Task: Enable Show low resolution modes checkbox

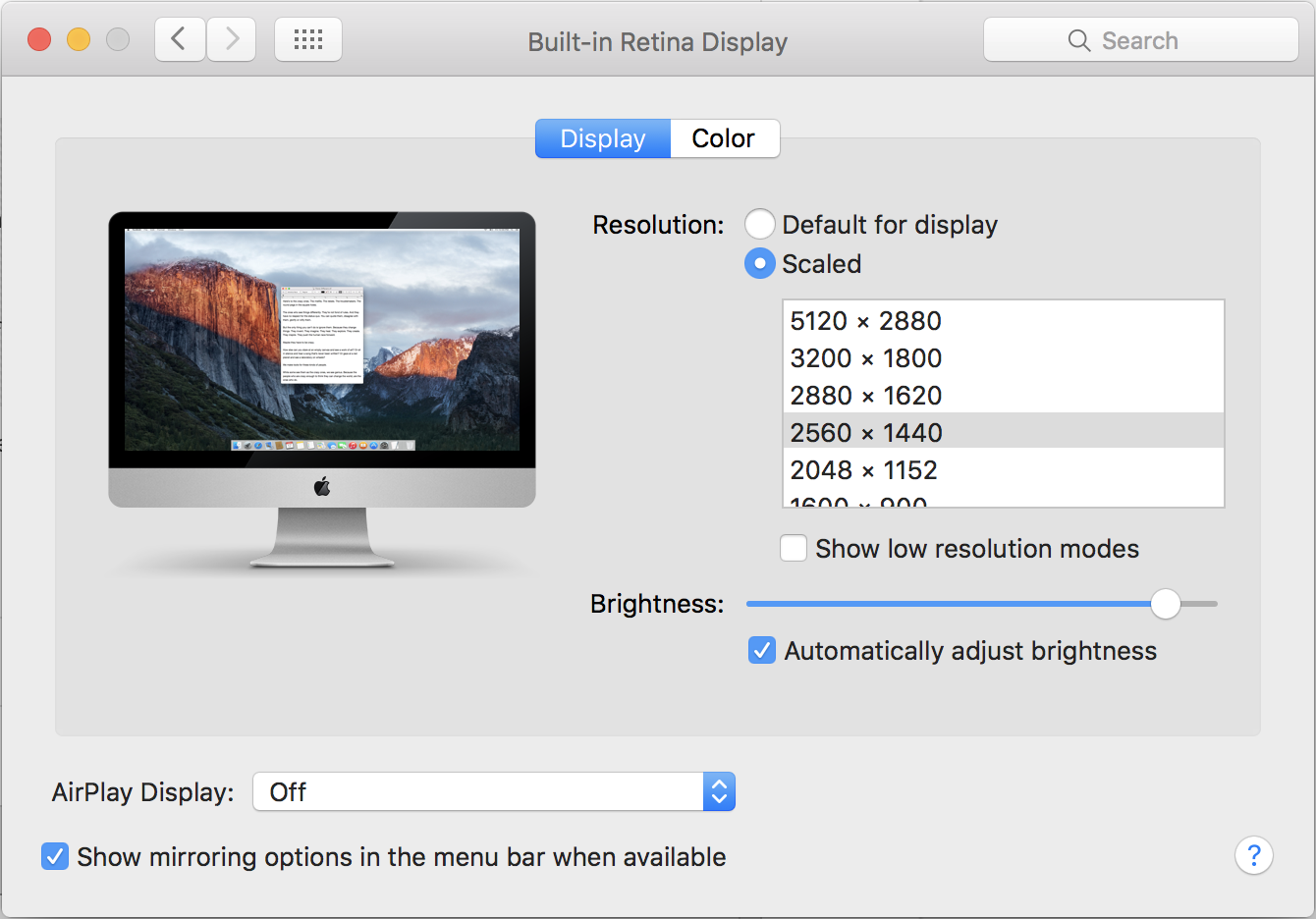Action: [x=794, y=548]
